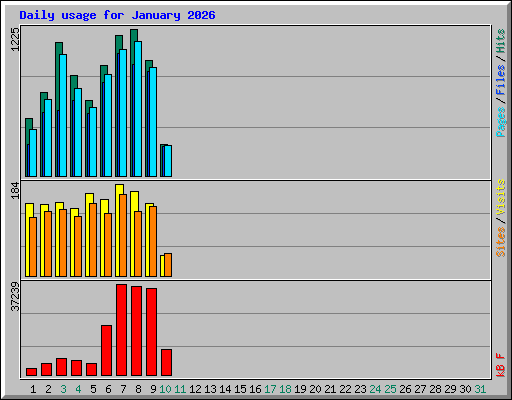The width and height of the screenshot is (512, 400).
Task: Click day 1 on the x-axis
Action: click(33, 389)
